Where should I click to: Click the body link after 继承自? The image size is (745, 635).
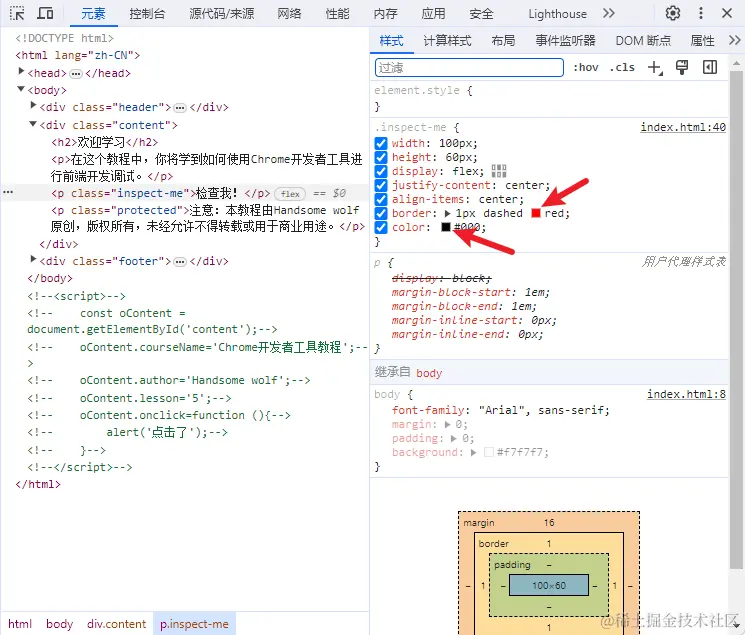click(x=429, y=373)
